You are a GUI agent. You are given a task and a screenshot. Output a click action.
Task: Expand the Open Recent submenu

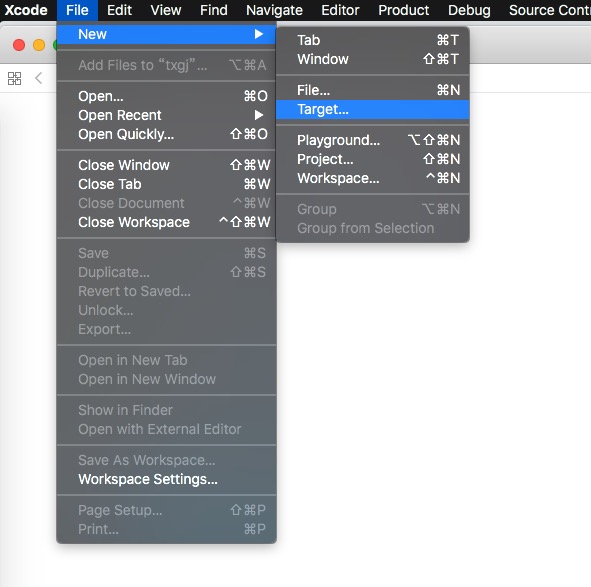(x=259, y=115)
